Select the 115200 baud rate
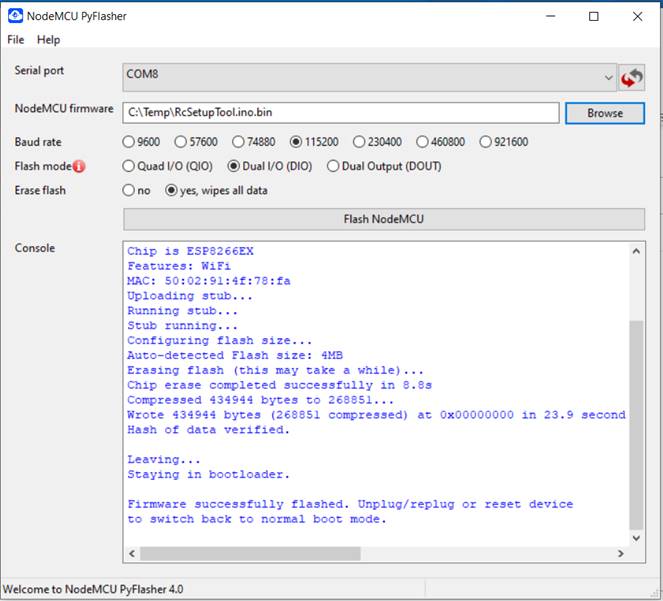The width and height of the screenshot is (663, 601). (x=314, y=142)
